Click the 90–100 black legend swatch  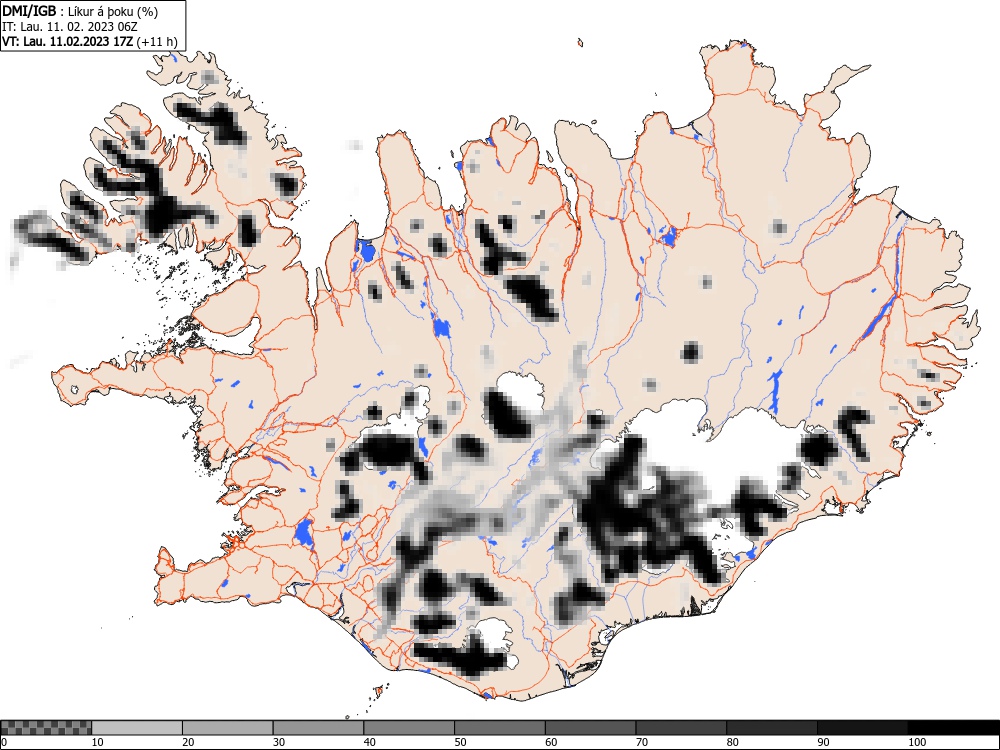862,728
